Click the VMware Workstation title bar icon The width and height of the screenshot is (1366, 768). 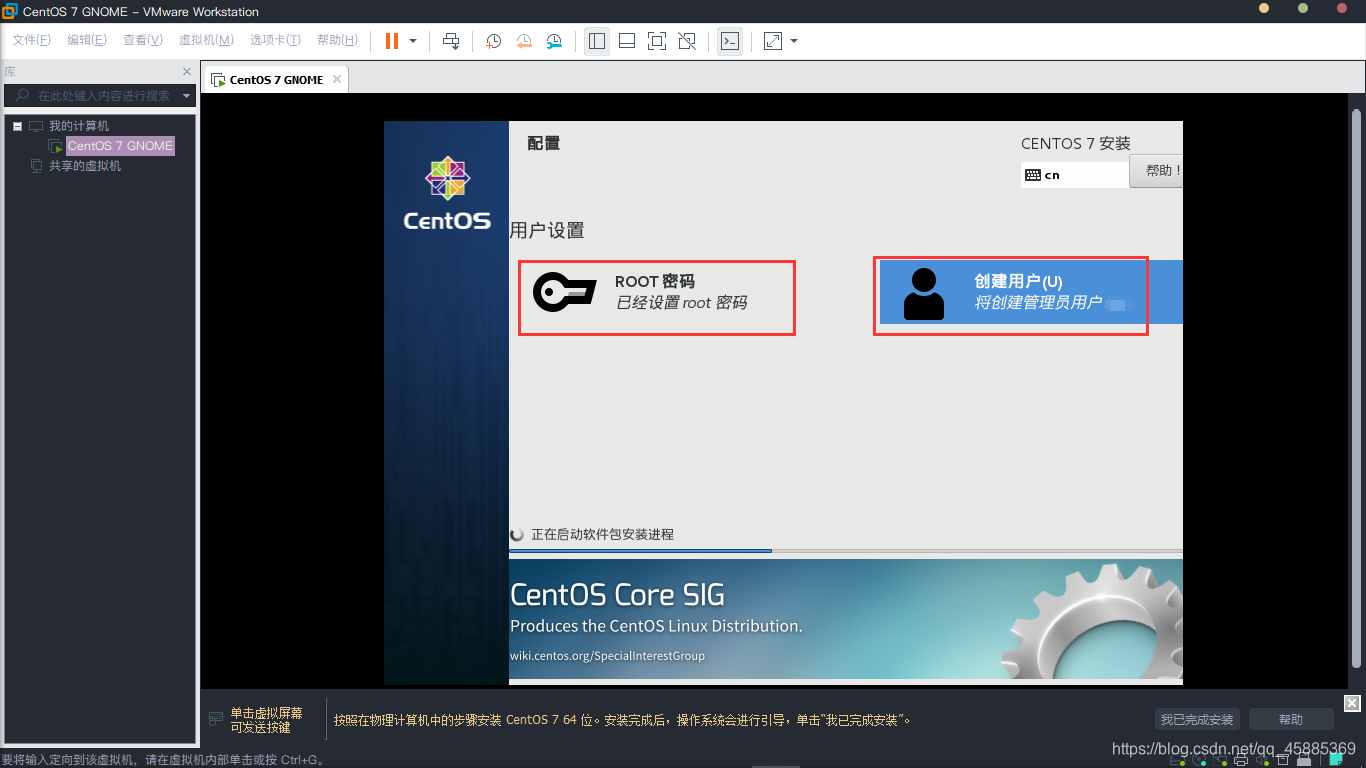point(10,11)
